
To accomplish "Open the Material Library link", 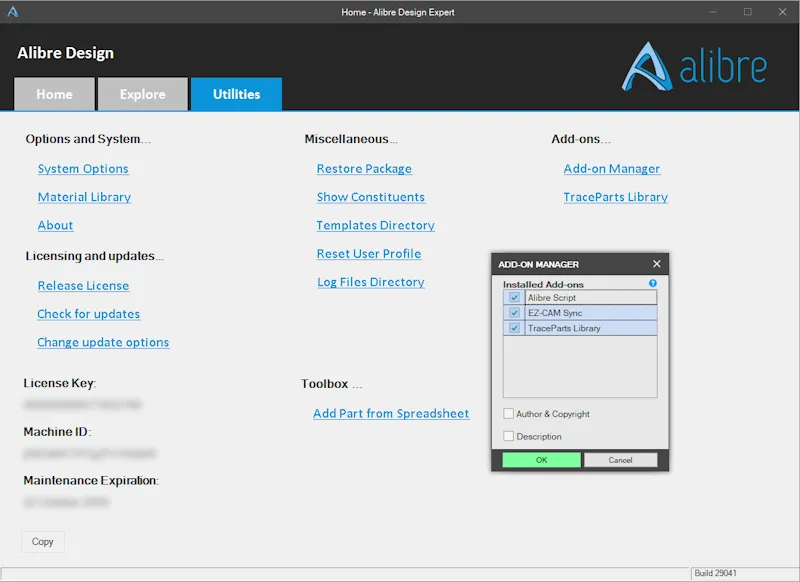I will (84, 197).
